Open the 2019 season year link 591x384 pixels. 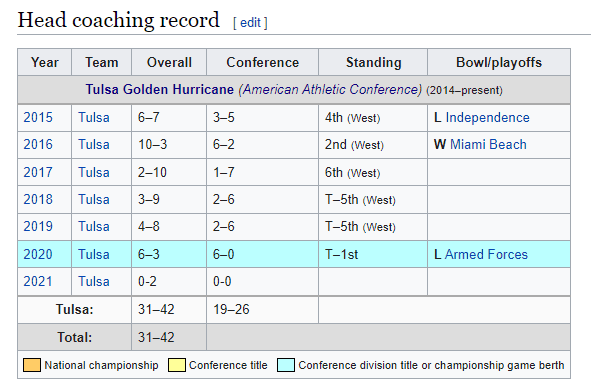point(38,226)
